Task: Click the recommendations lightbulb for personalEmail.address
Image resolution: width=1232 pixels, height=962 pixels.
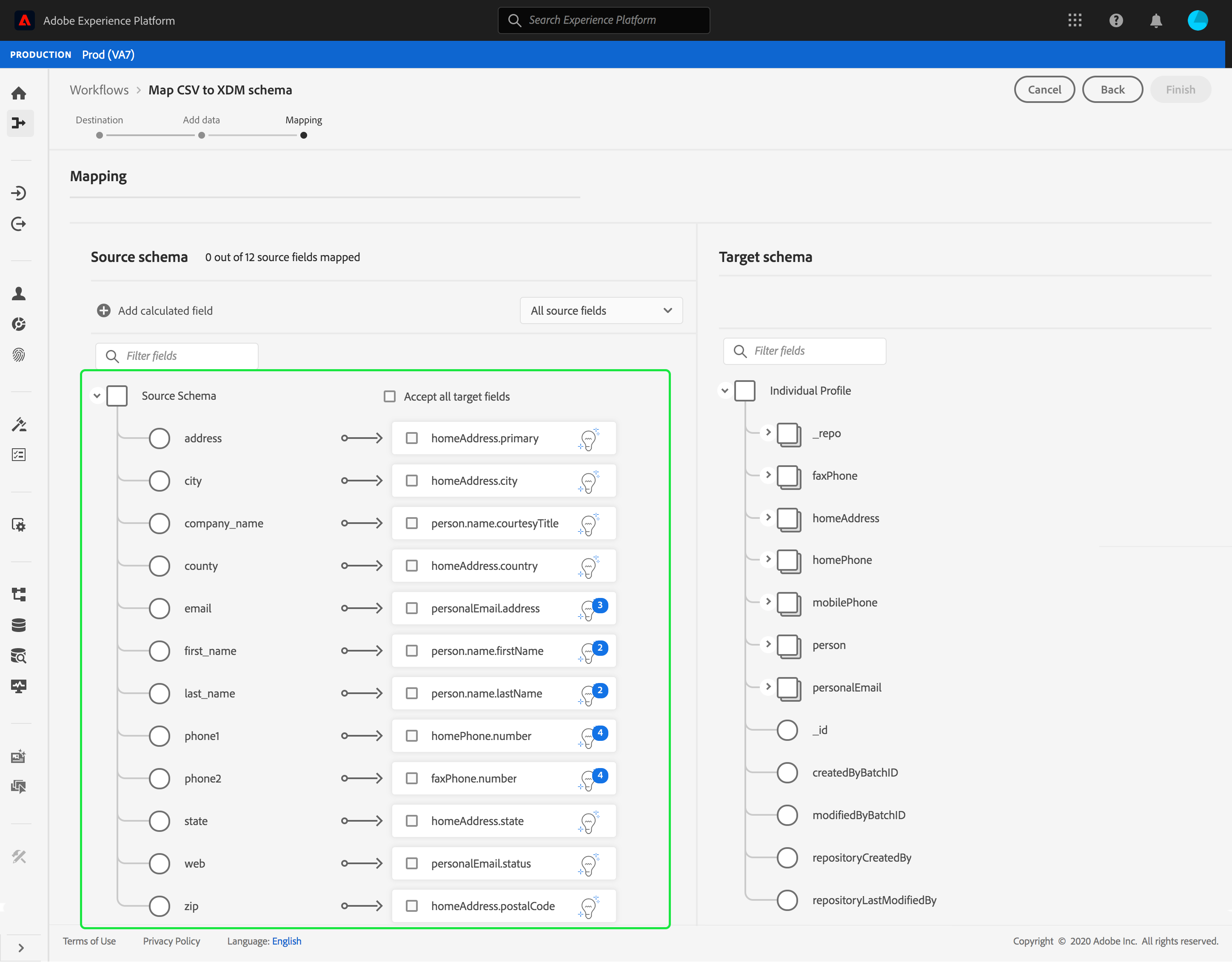Action: point(588,609)
